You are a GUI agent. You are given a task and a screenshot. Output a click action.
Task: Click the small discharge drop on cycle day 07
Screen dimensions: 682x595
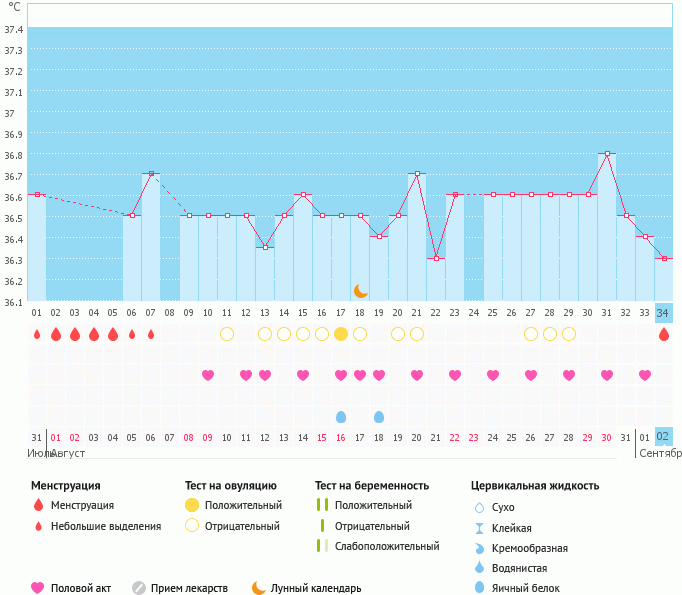[151, 334]
